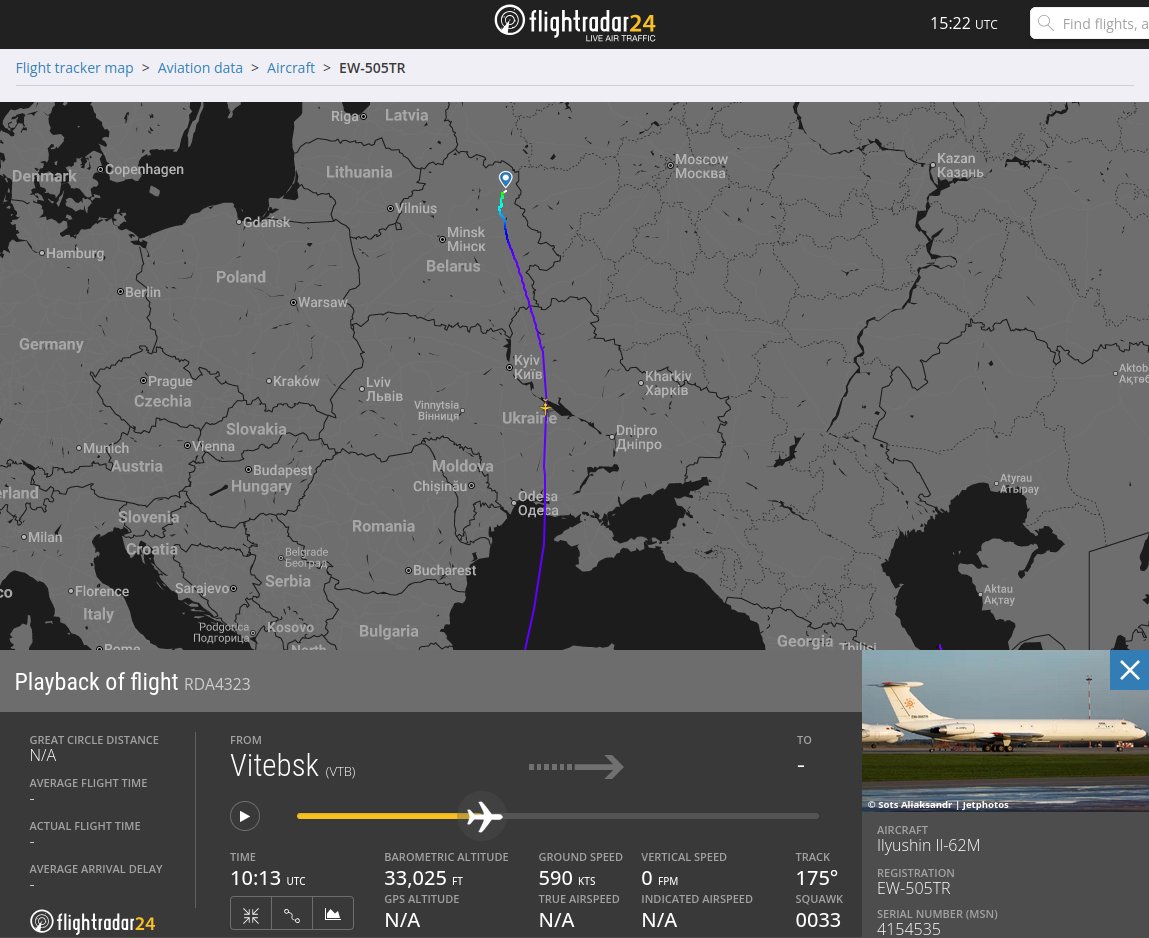The image size is (1149, 938).
Task: Click the search magnifier icon
Action: (1046, 23)
